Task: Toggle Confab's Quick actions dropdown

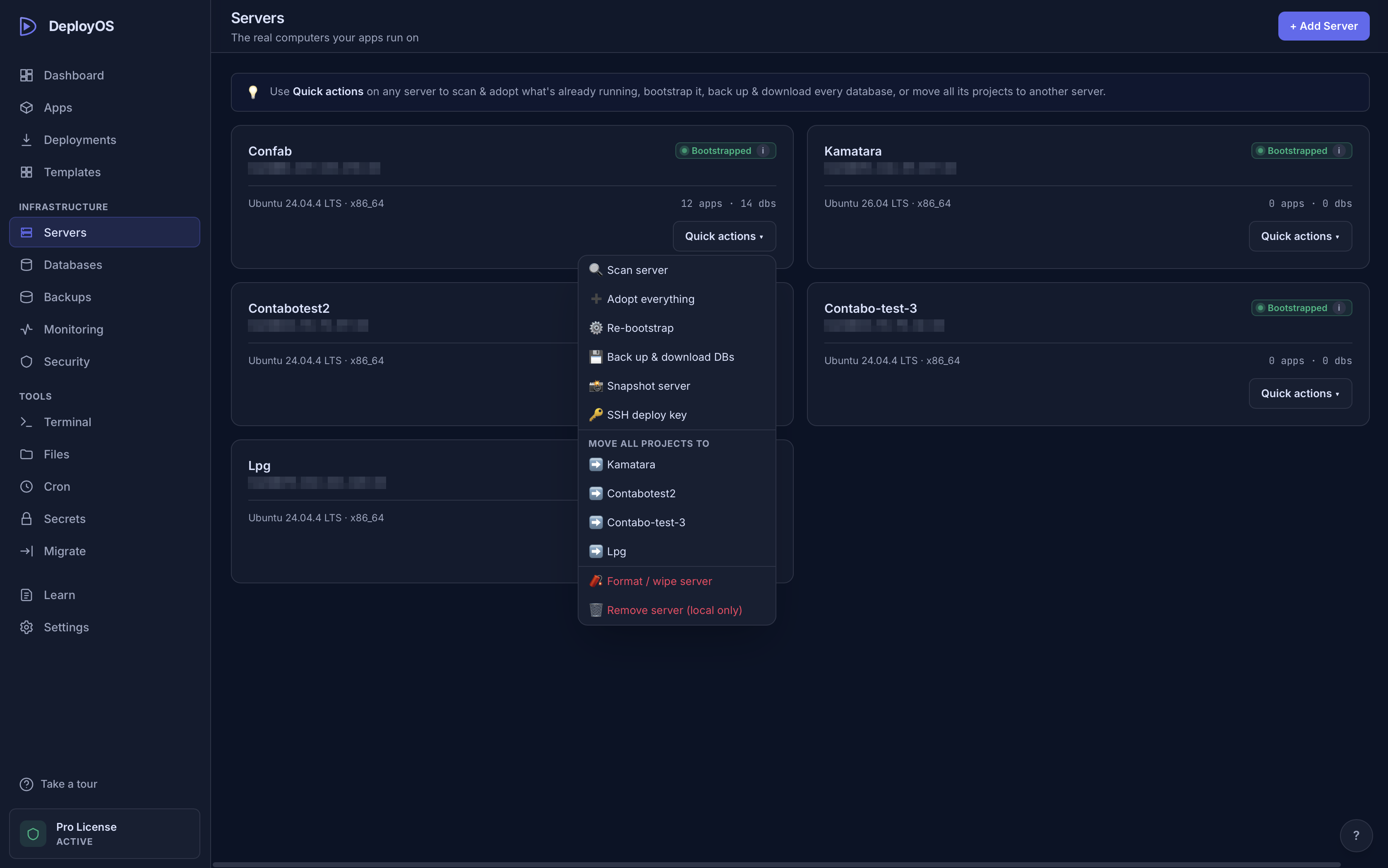Action: point(724,236)
